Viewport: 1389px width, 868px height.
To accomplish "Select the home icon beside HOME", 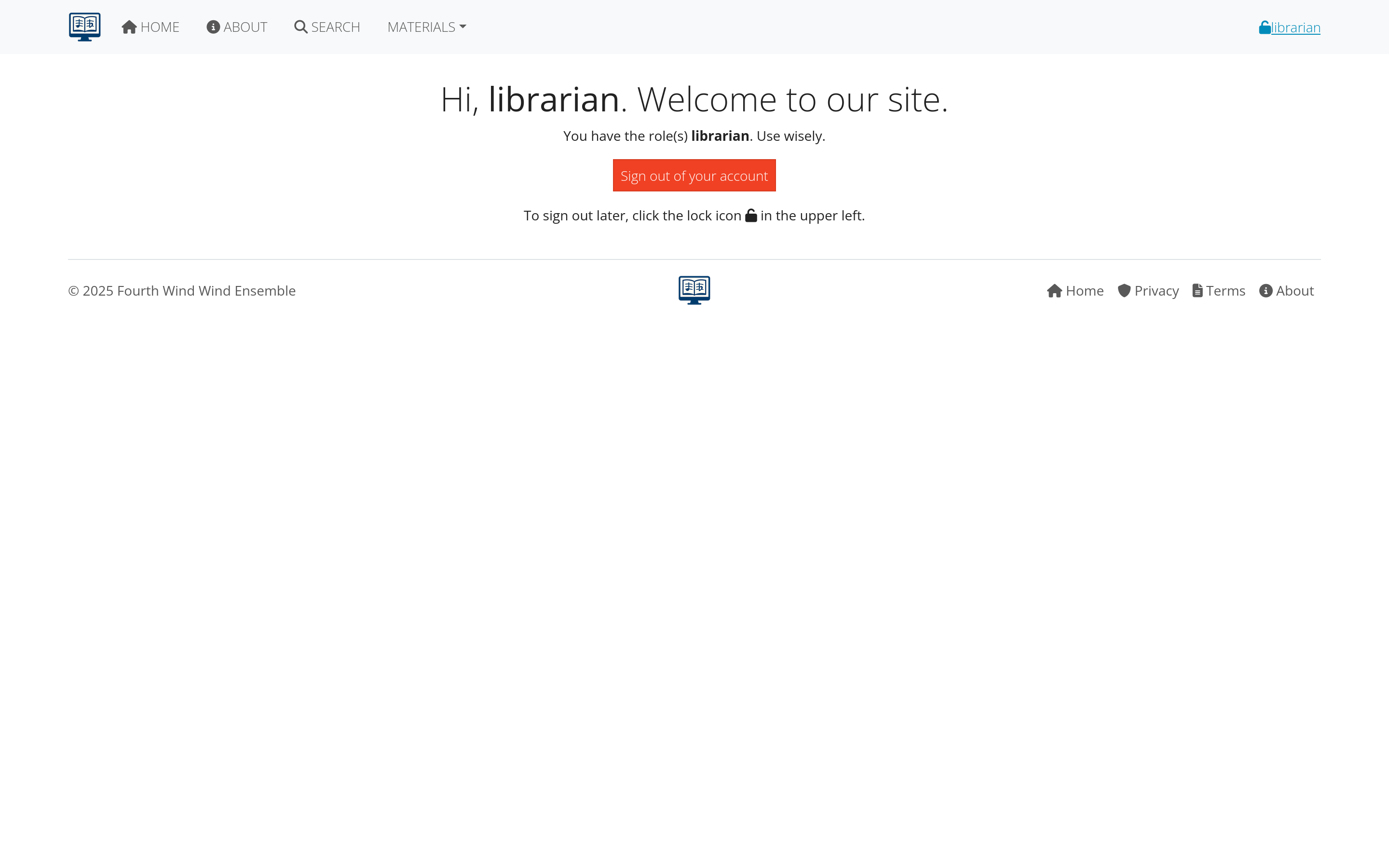I will coord(129,26).
